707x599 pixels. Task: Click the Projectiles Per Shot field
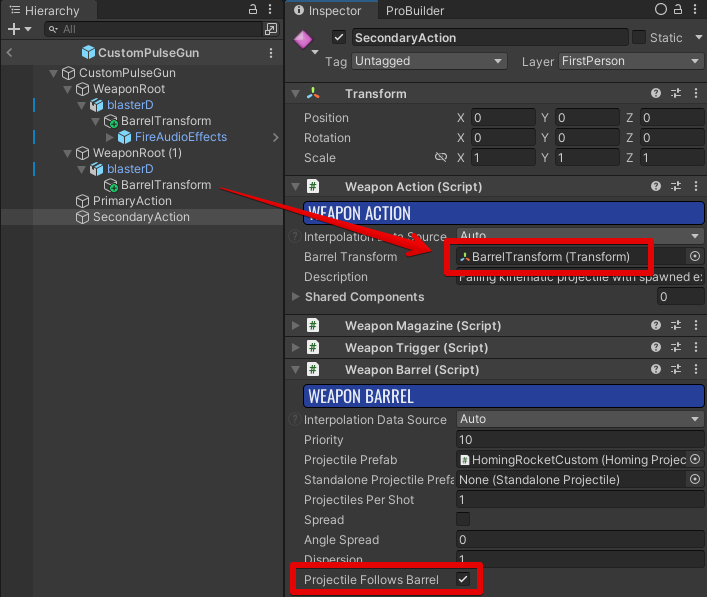coord(580,499)
